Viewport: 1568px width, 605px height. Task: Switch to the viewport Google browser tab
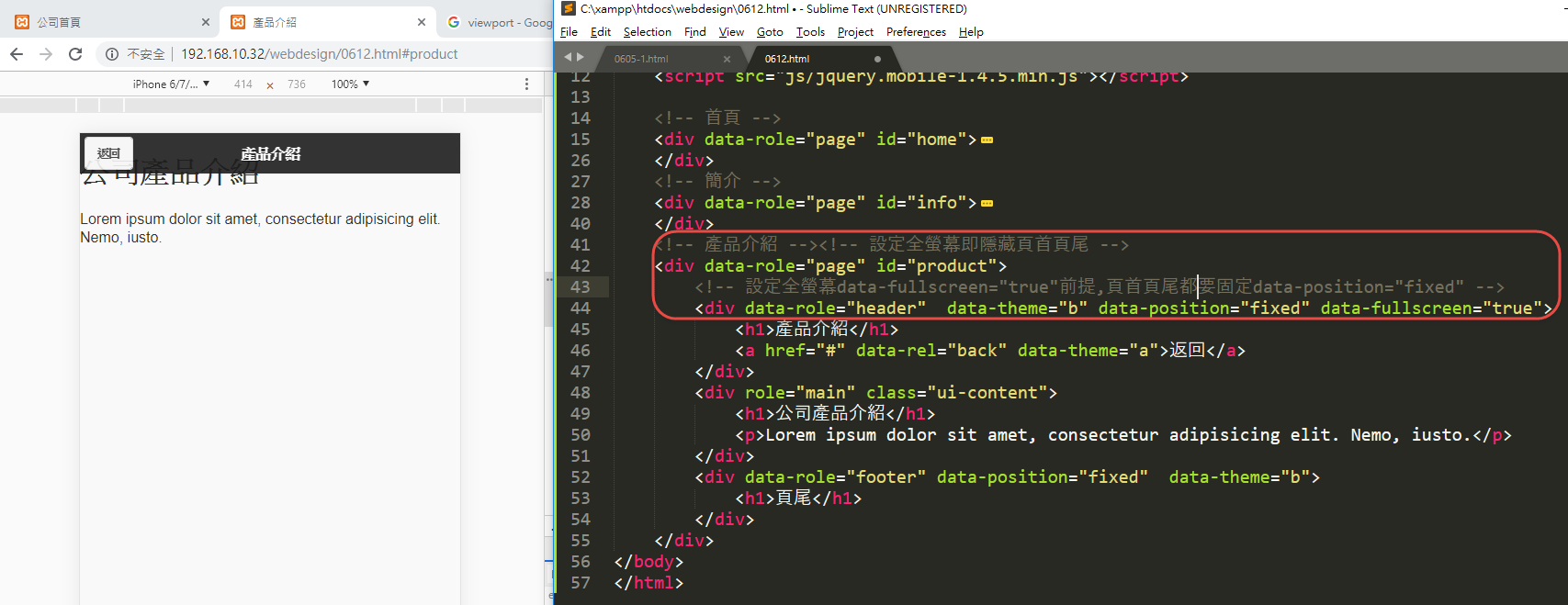(501, 22)
